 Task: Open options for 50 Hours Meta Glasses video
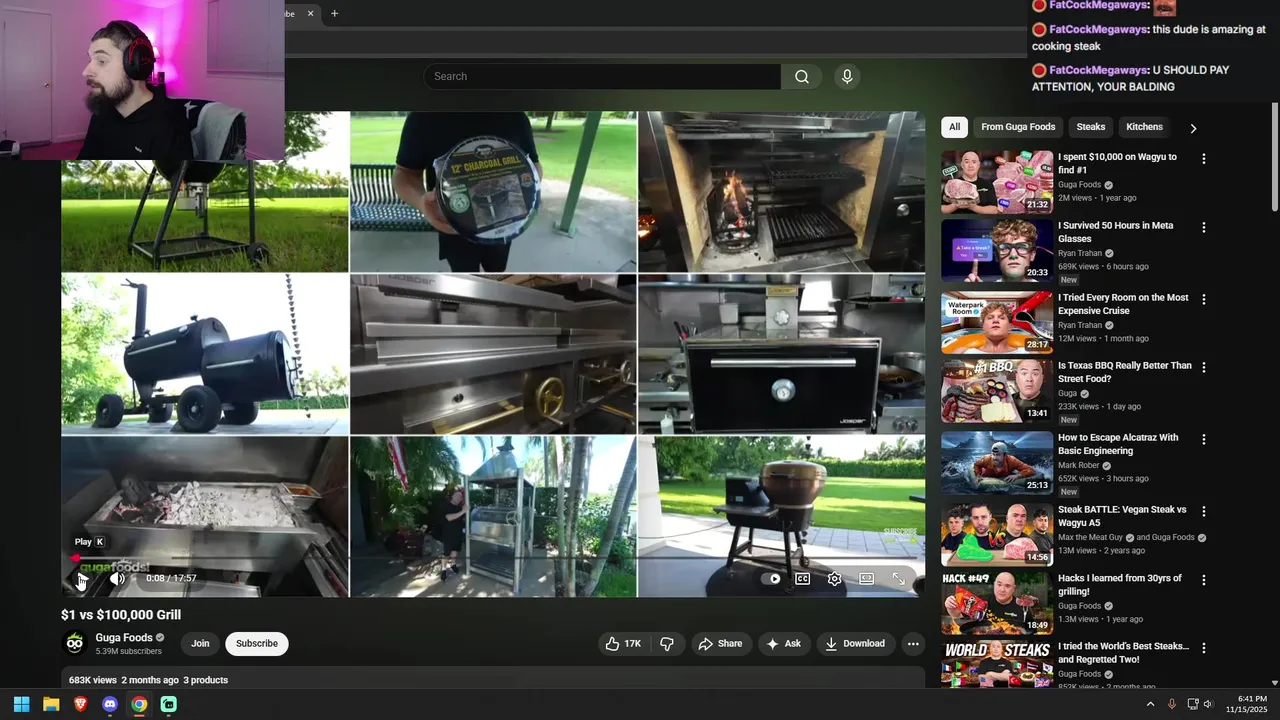pyautogui.click(x=1204, y=228)
